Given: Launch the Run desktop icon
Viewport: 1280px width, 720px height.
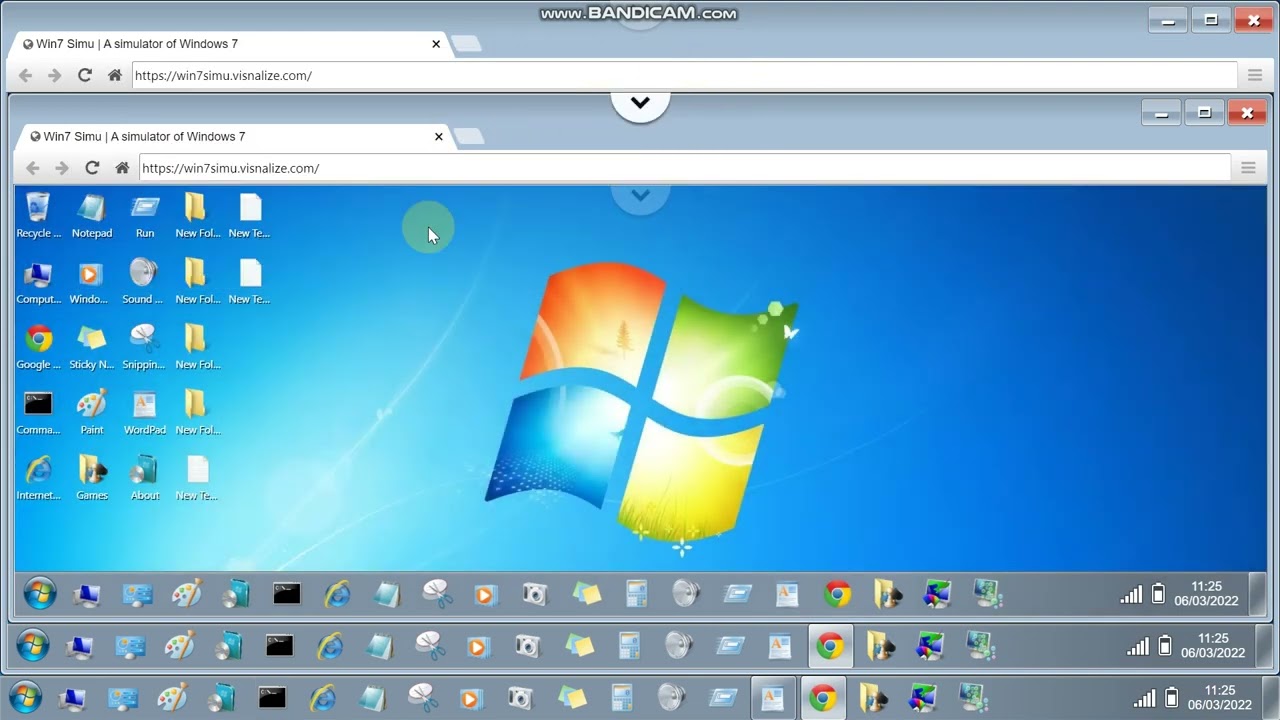Looking at the screenshot, I should click(x=145, y=216).
